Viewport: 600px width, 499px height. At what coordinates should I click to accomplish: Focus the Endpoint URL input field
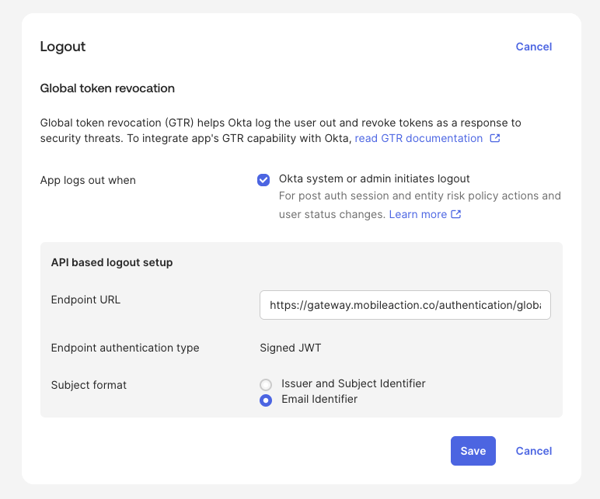[404, 305]
